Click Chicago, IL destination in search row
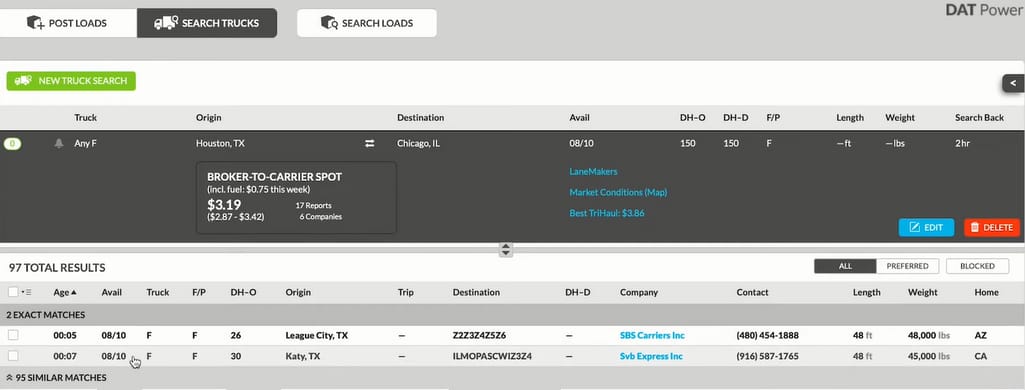1025x390 pixels. pyautogui.click(x=418, y=143)
